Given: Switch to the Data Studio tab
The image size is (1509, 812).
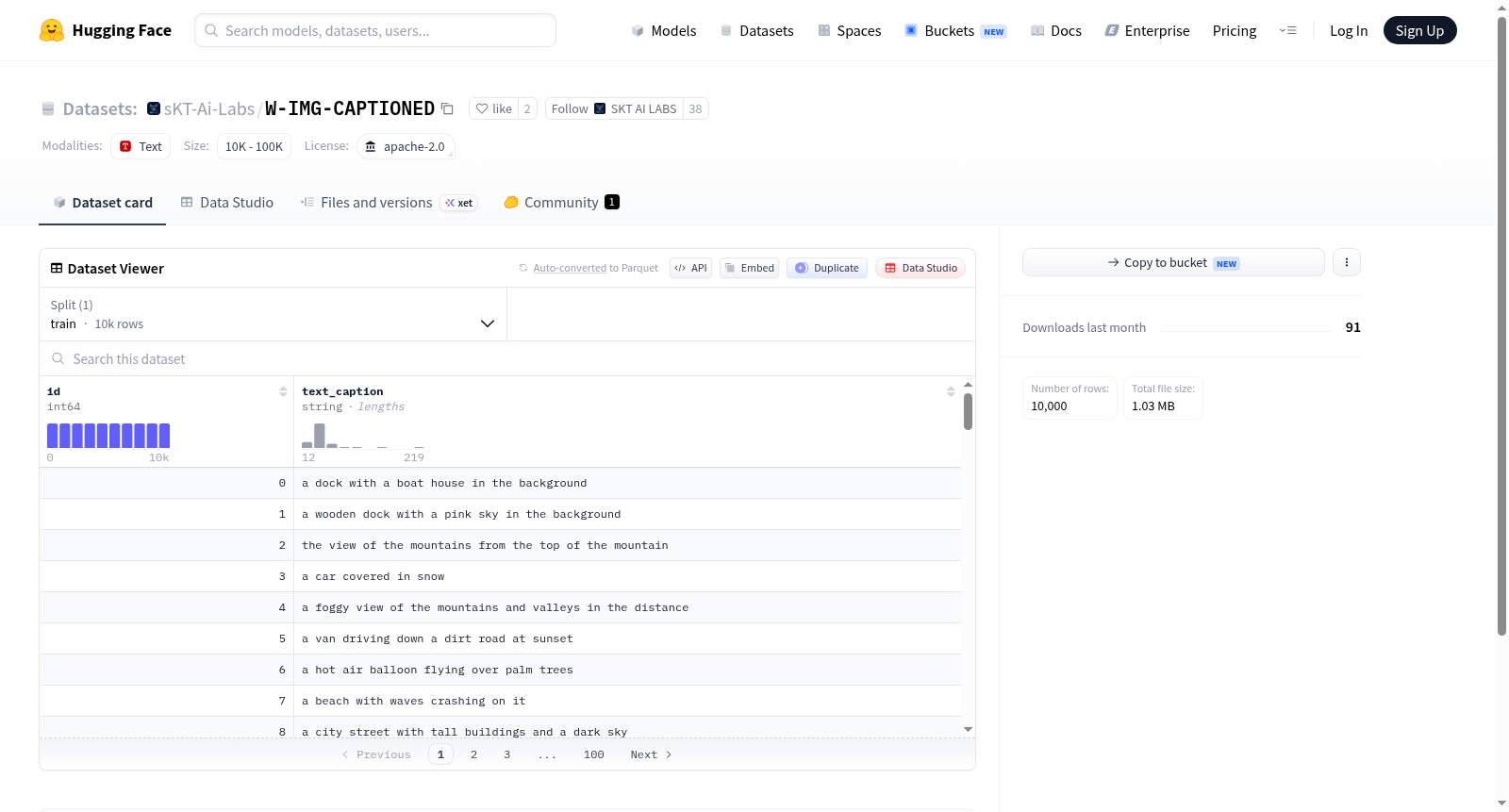Looking at the screenshot, I should pos(227,203).
